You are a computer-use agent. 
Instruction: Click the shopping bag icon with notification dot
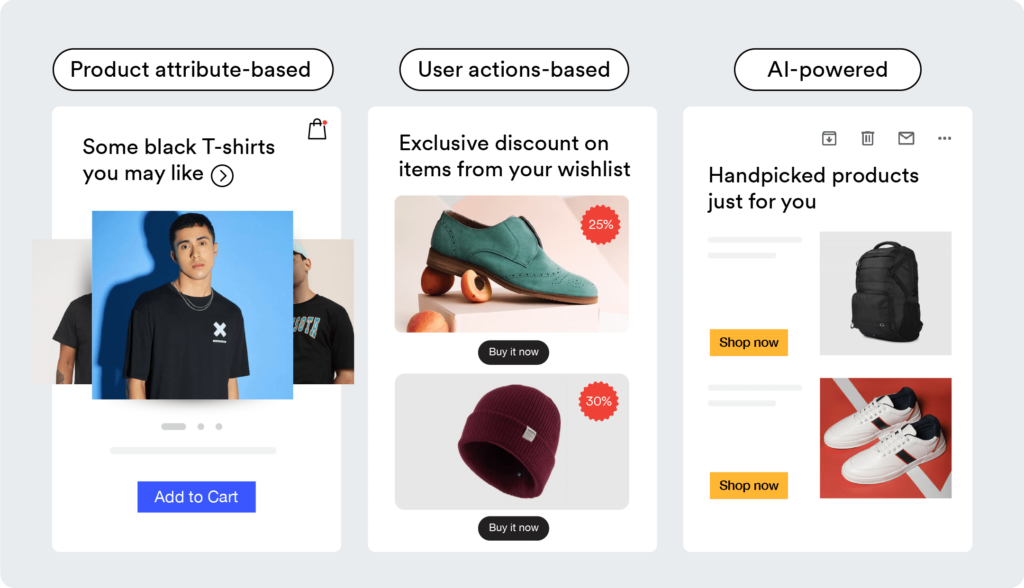tap(317, 128)
